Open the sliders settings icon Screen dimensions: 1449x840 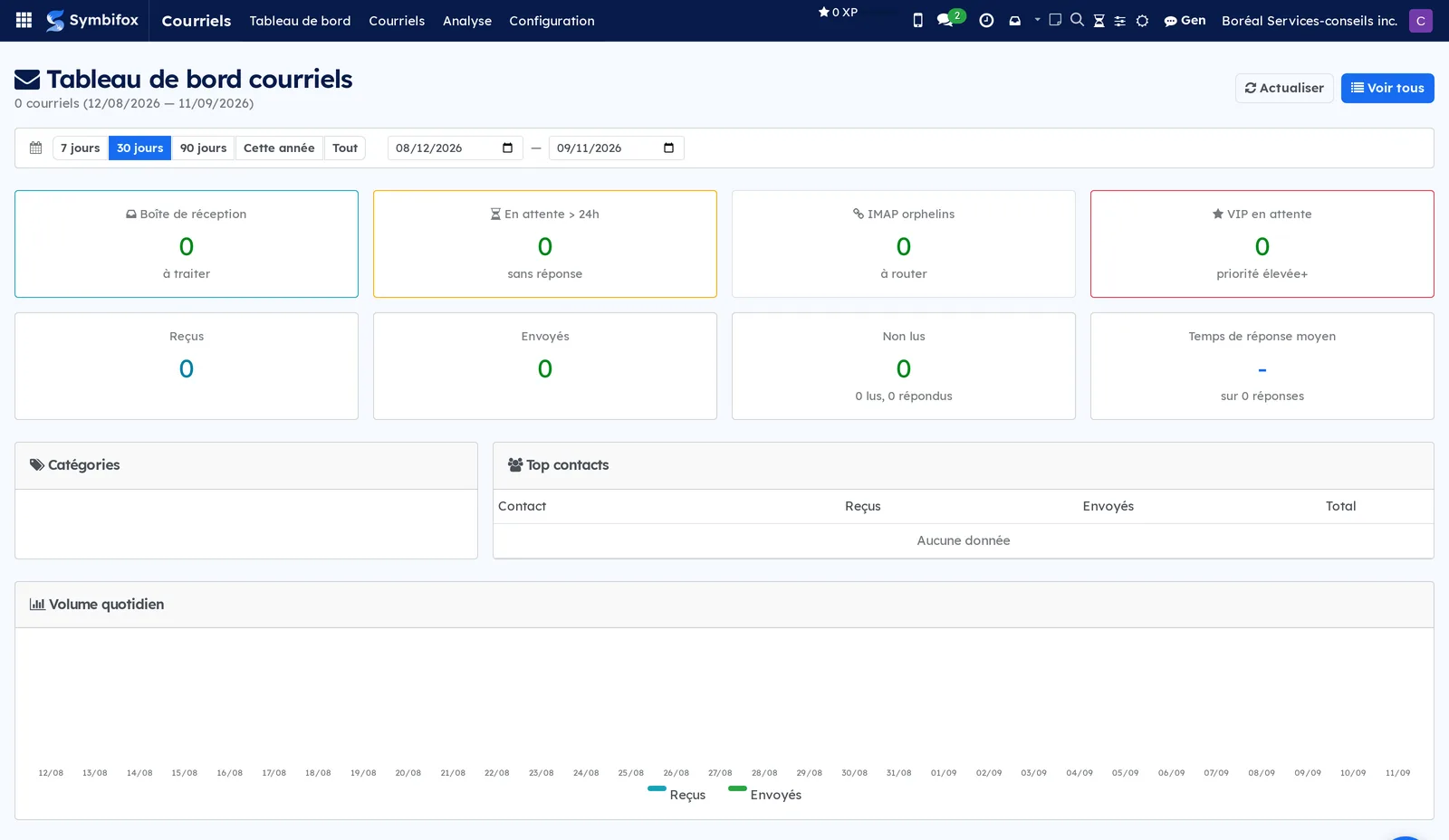(1120, 20)
